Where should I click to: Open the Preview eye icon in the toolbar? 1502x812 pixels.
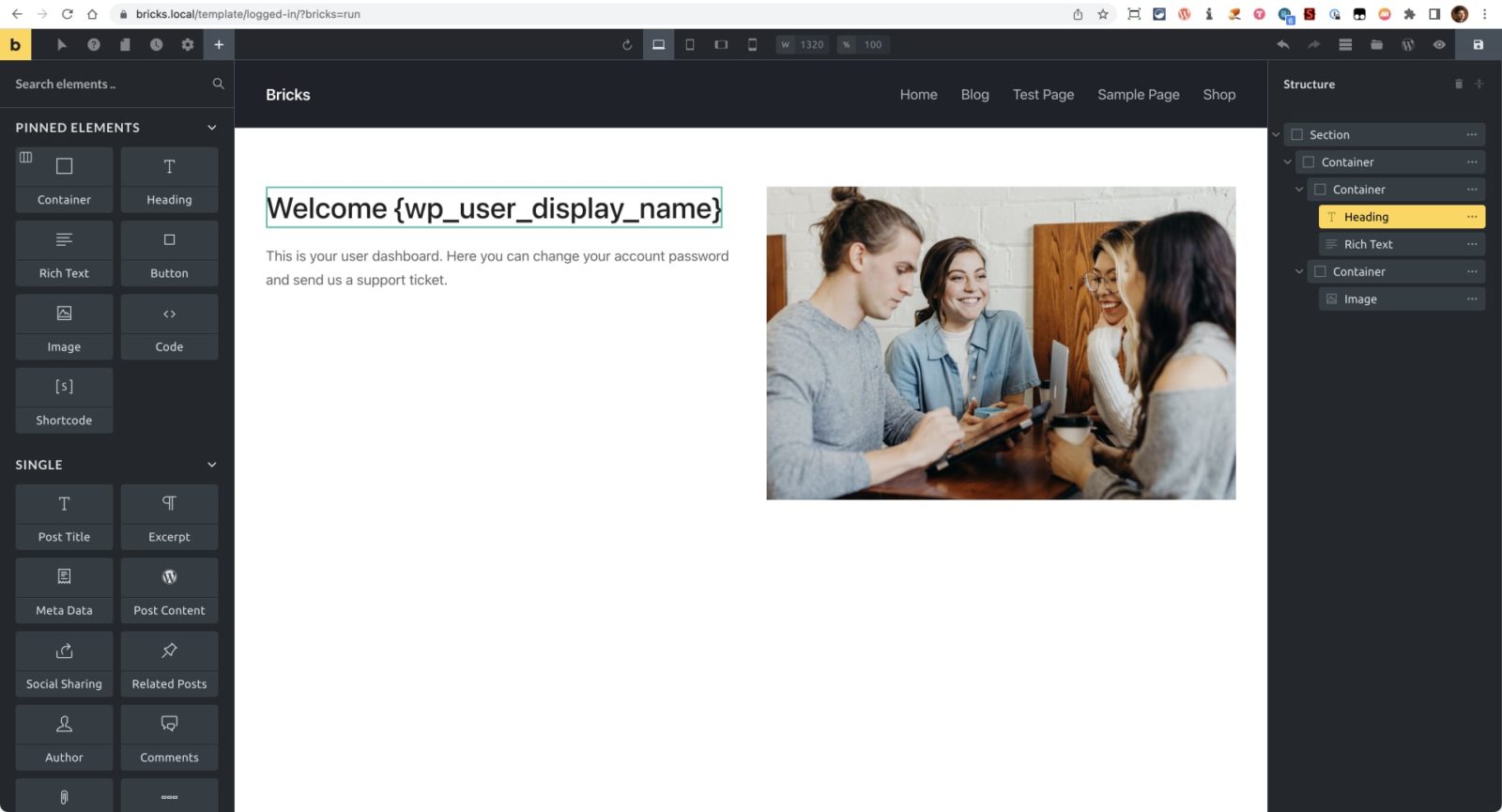point(1439,45)
